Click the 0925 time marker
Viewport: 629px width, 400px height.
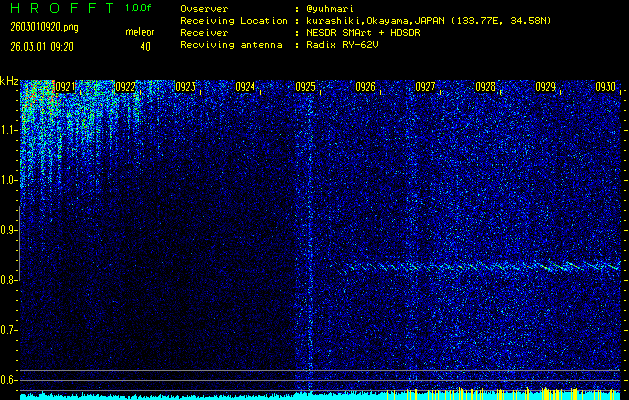[305, 87]
